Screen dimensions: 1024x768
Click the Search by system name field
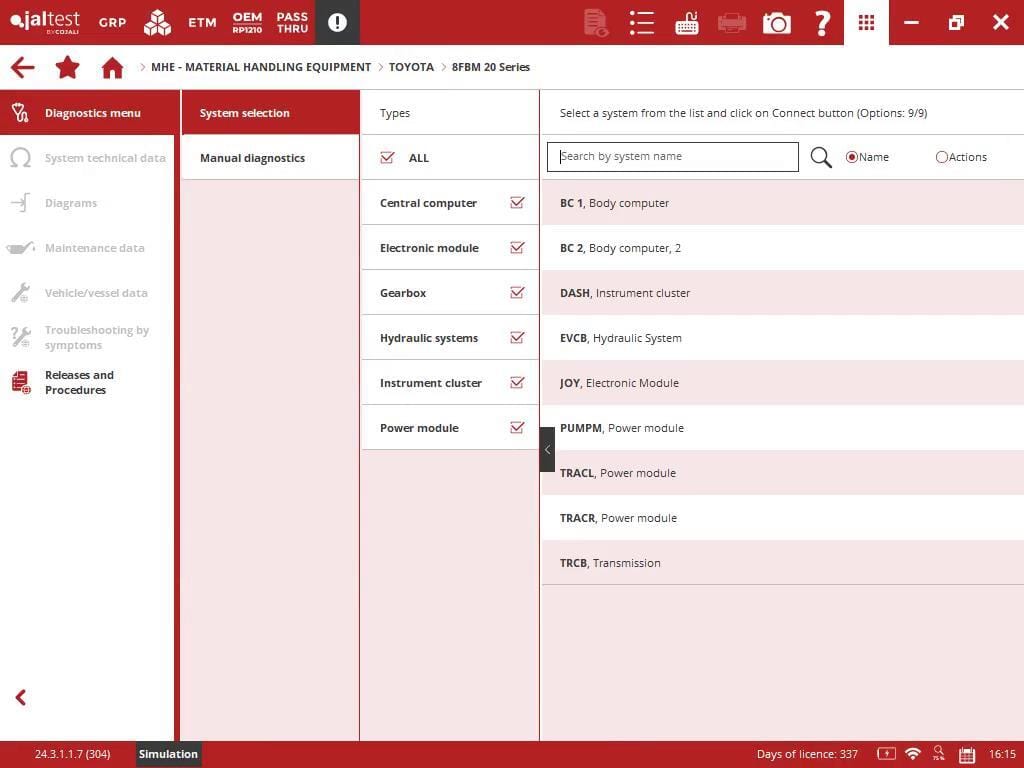click(672, 157)
